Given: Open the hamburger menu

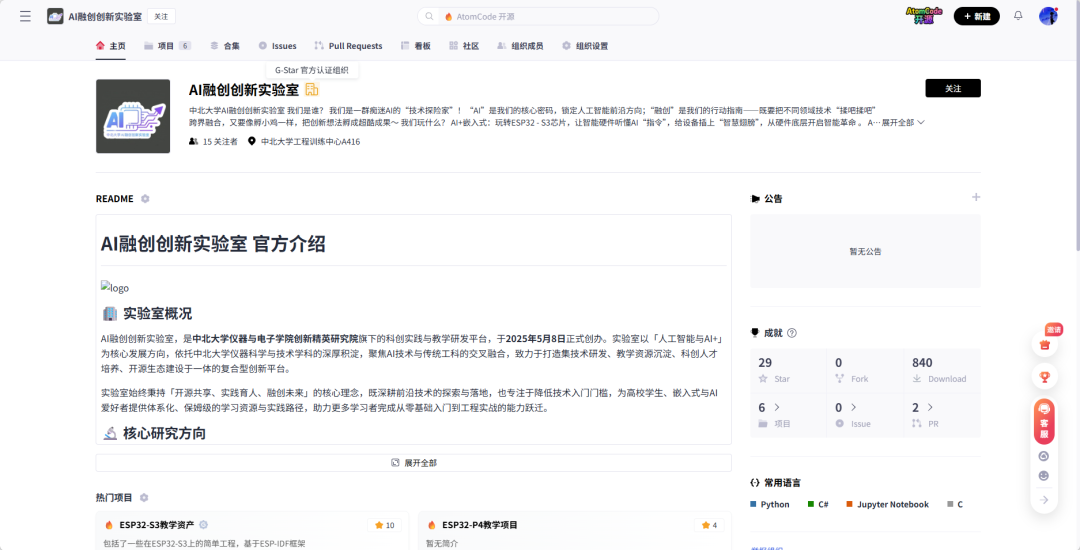Looking at the screenshot, I should (25, 16).
